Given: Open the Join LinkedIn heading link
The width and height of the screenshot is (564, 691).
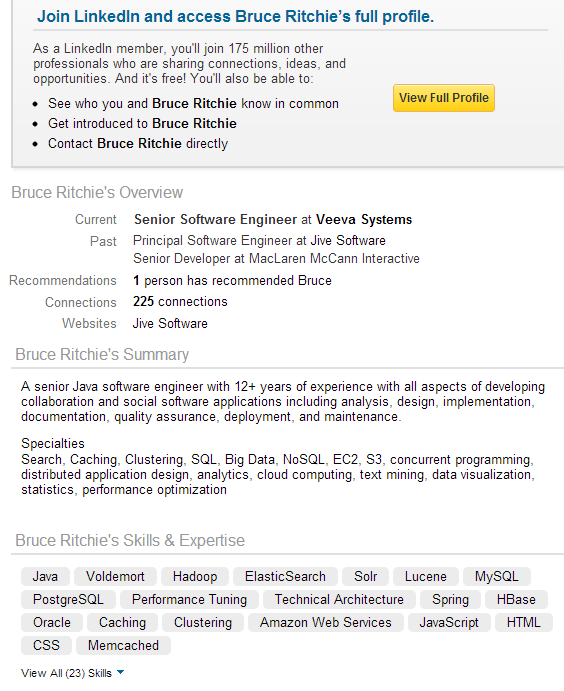Looking at the screenshot, I should [235, 16].
